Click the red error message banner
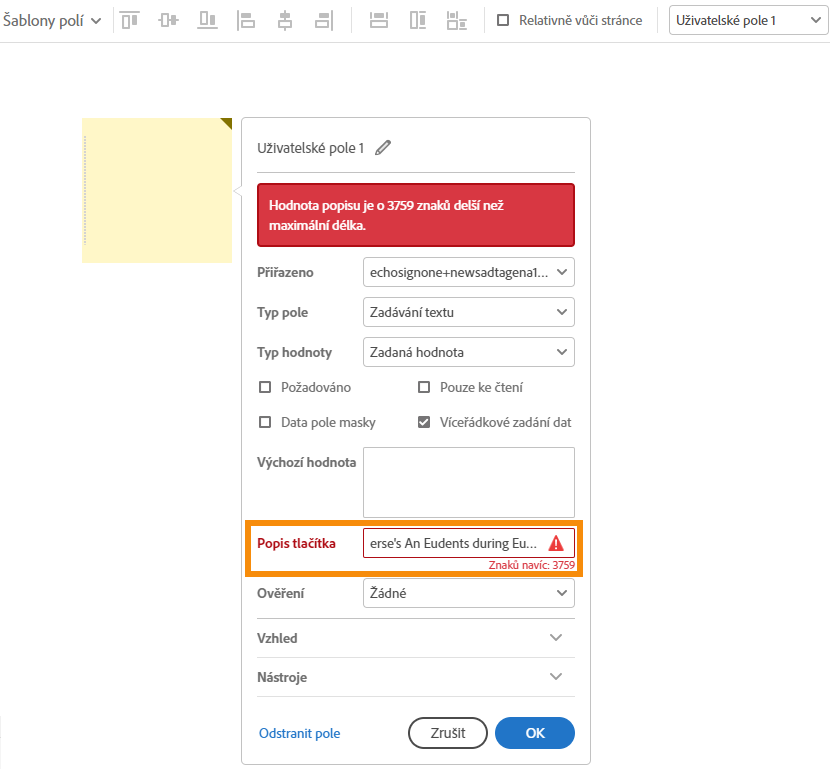The height and width of the screenshot is (769, 830). click(x=416, y=215)
